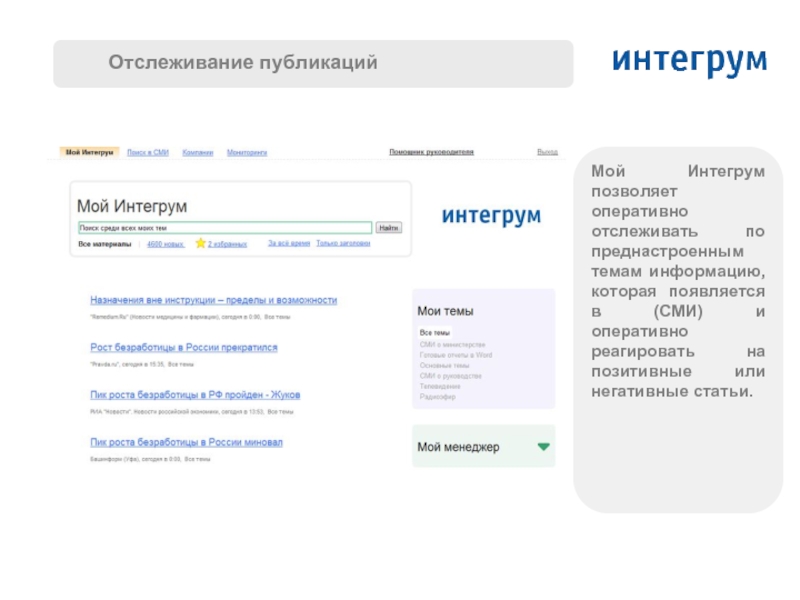Open the Помощник руководителя link
Screen dimensions: 800x600
[431, 152]
